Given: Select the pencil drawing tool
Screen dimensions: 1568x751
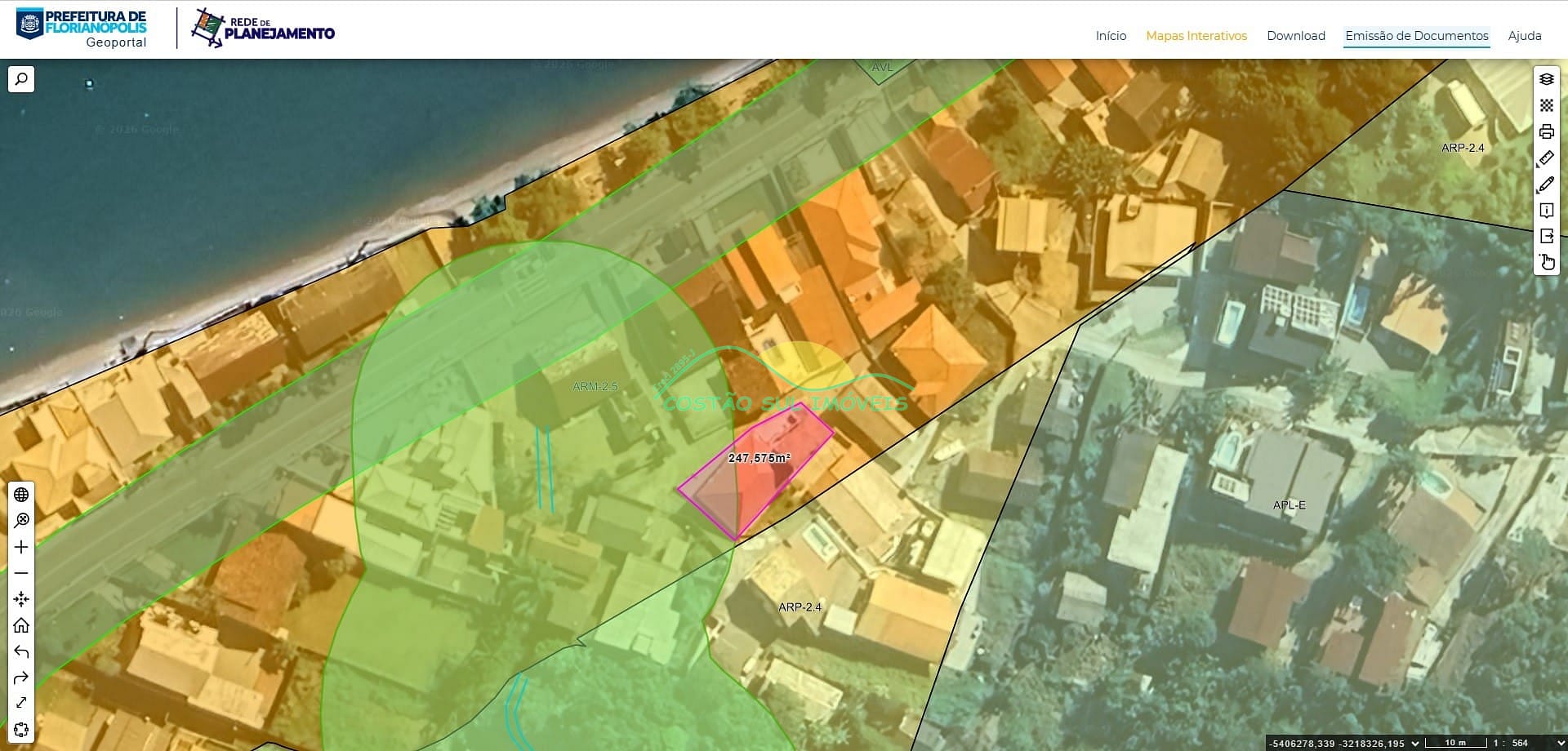Looking at the screenshot, I should click(1546, 184).
